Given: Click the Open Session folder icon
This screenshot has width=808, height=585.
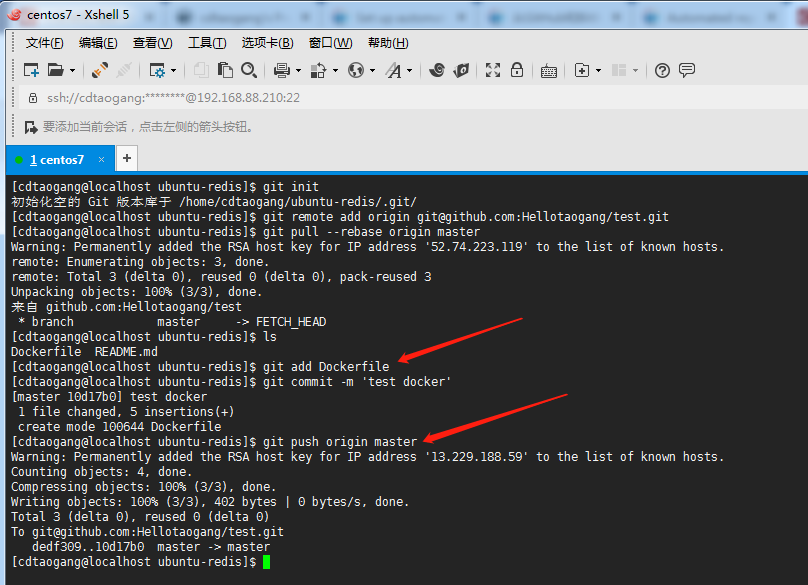Looking at the screenshot, I should coord(55,70).
